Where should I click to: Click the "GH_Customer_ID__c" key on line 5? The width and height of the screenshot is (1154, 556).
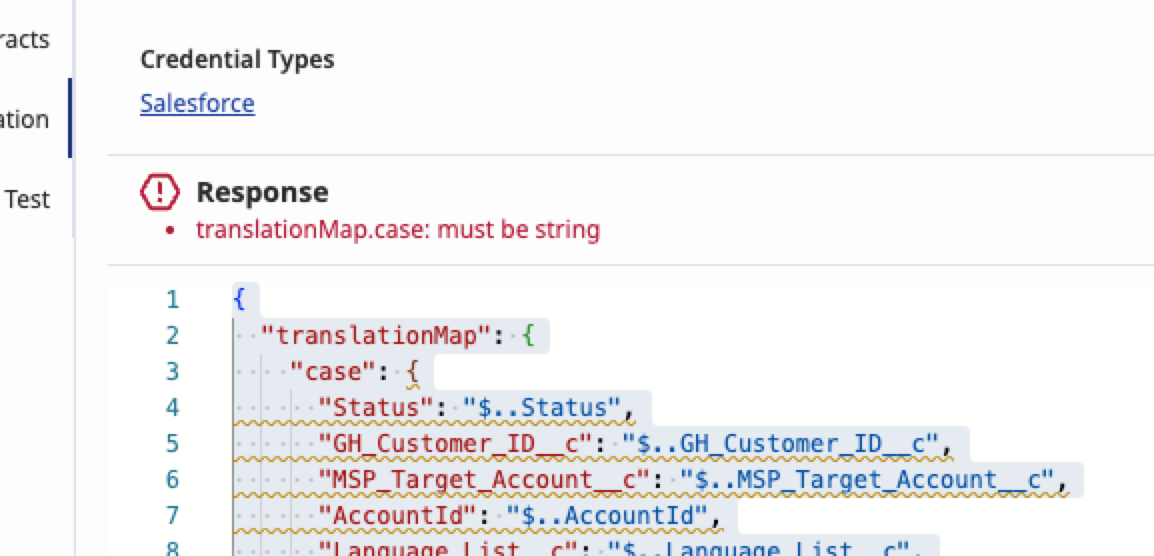pyautogui.click(x=462, y=443)
